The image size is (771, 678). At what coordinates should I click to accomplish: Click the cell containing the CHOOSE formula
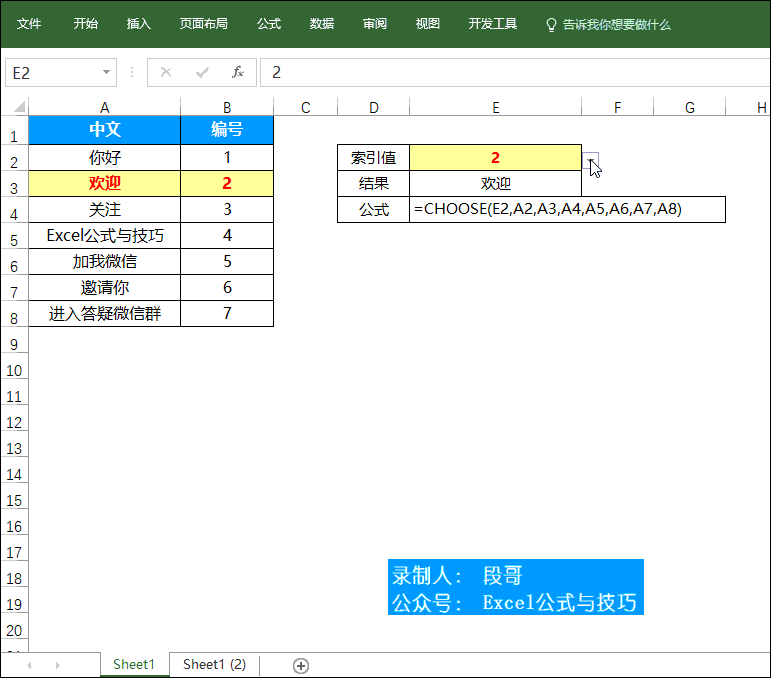pos(567,209)
